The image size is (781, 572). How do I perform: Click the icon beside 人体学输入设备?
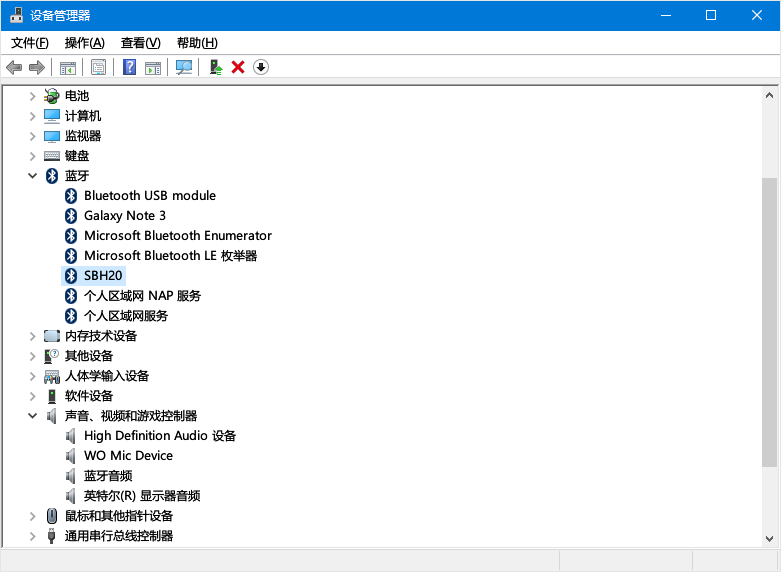[52, 376]
